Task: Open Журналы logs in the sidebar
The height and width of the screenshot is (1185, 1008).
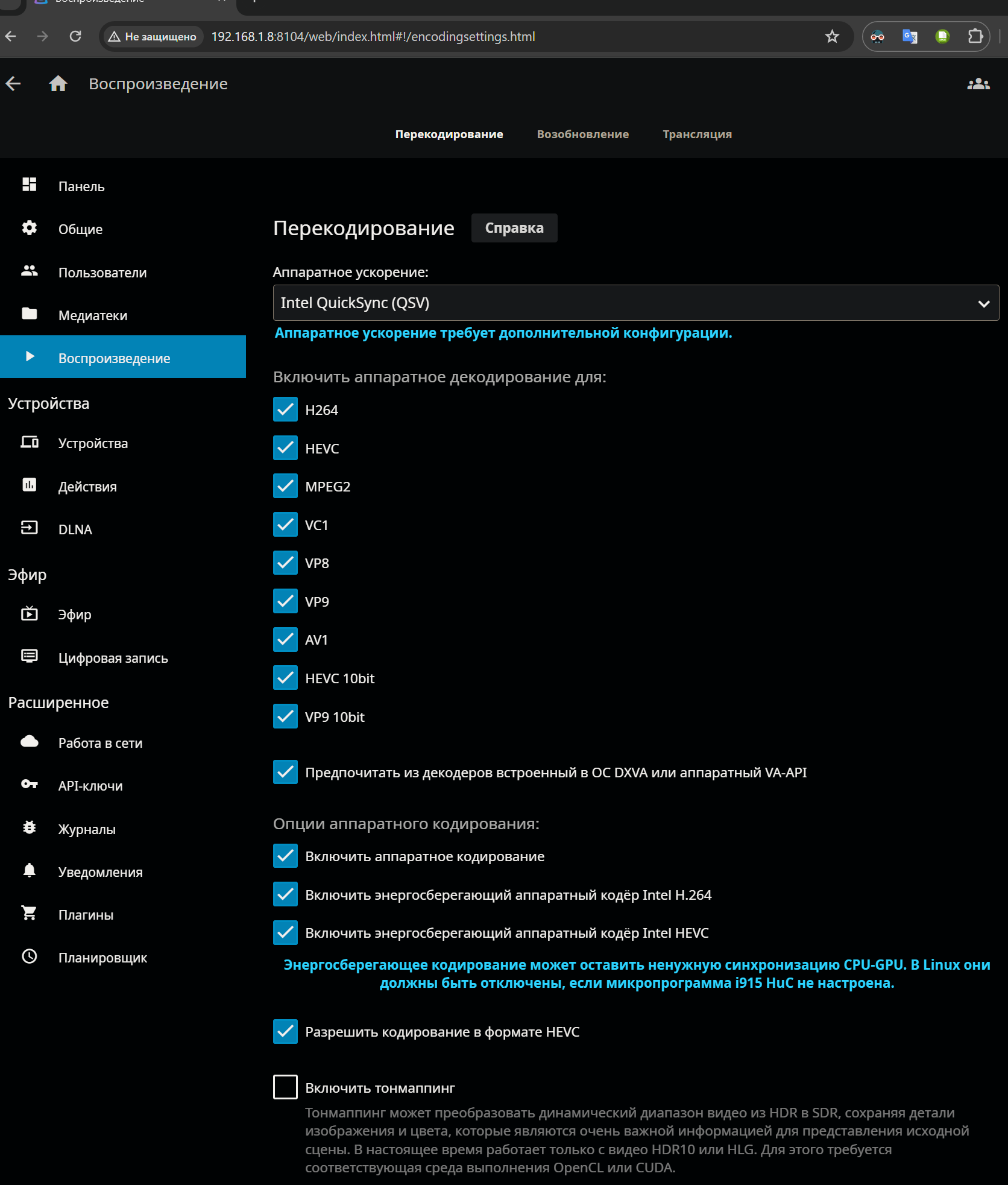Action: [87, 829]
